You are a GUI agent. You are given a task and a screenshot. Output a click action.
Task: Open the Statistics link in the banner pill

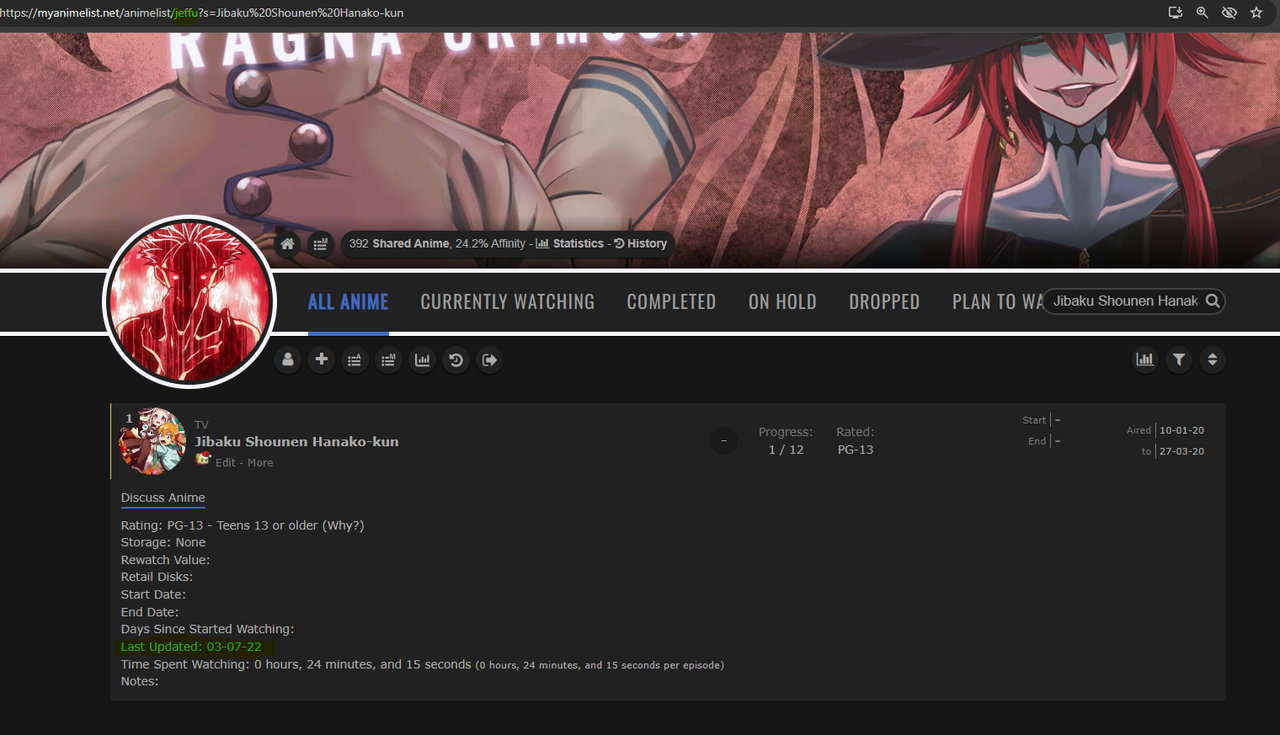click(570, 244)
